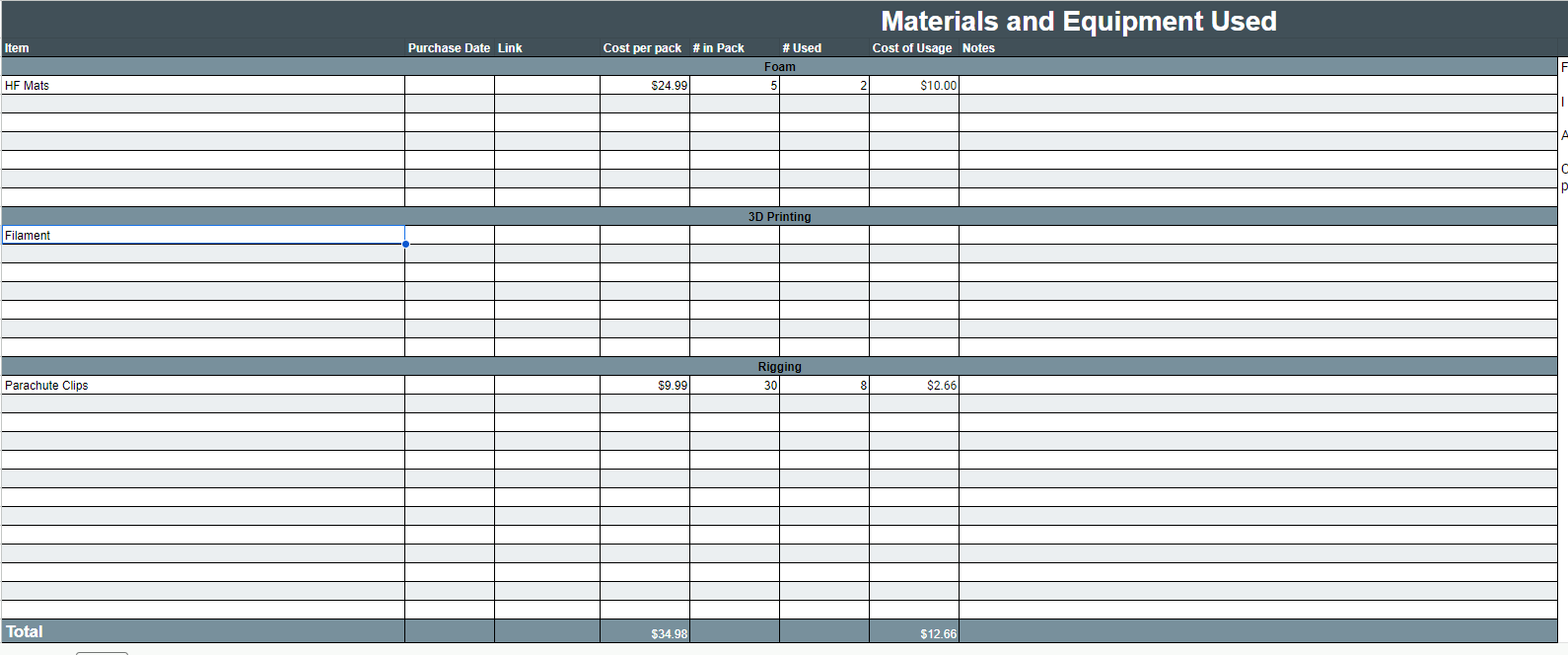1568x655 pixels.
Task: Click the Foam section header
Action: pyautogui.click(x=779, y=67)
